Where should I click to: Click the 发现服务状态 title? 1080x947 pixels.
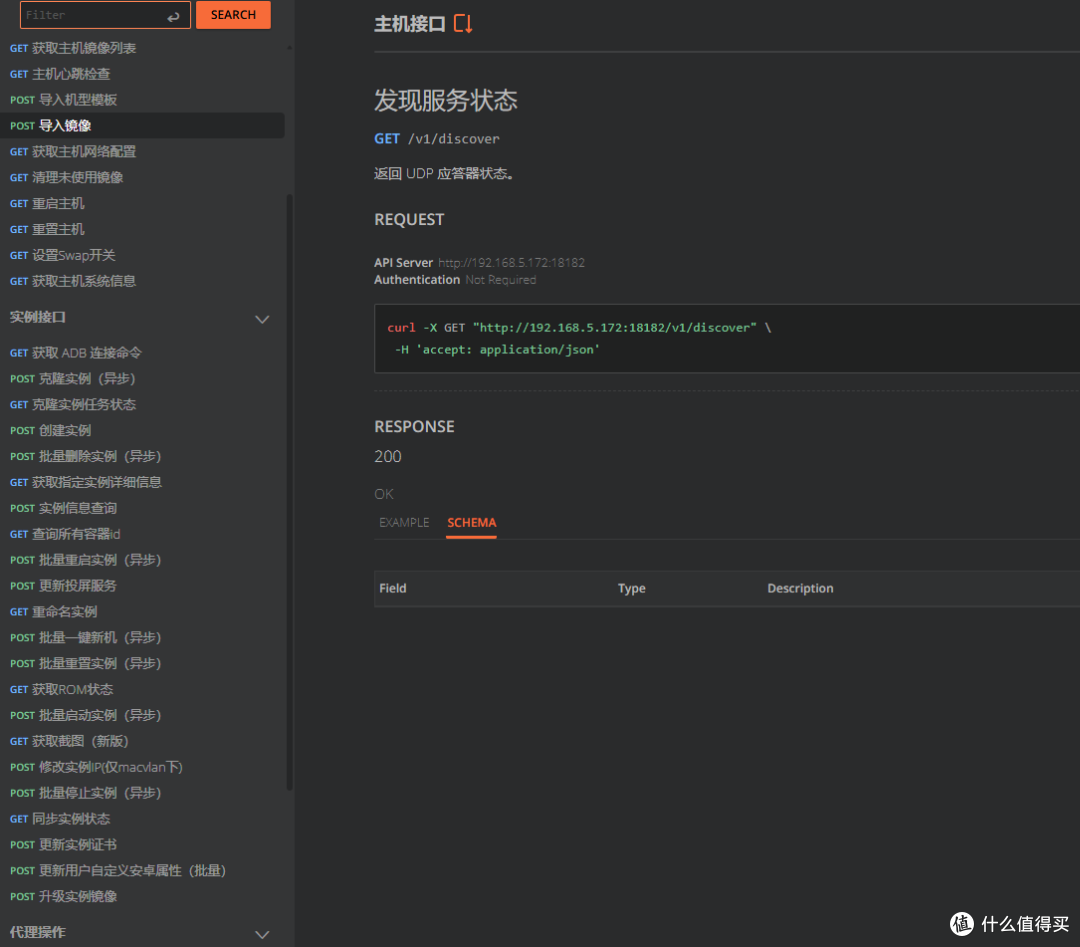(446, 101)
